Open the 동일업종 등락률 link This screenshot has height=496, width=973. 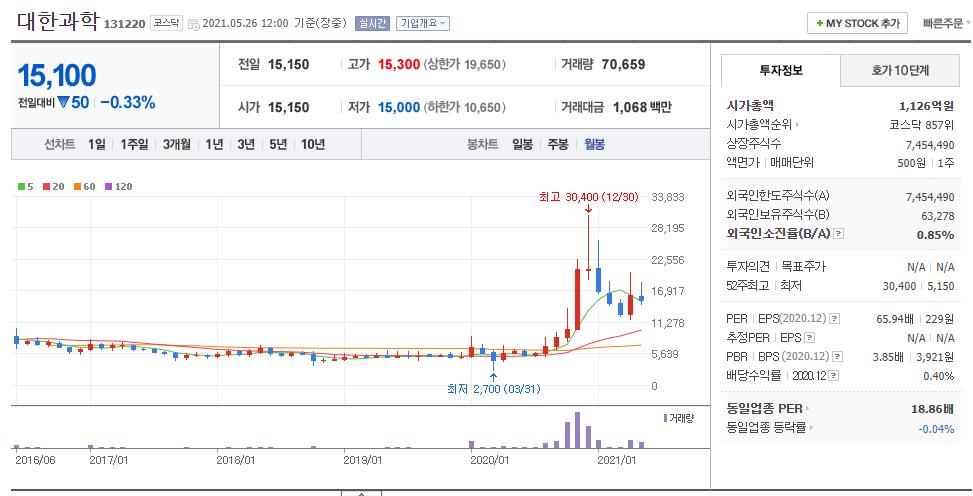(x=769, y=427)
